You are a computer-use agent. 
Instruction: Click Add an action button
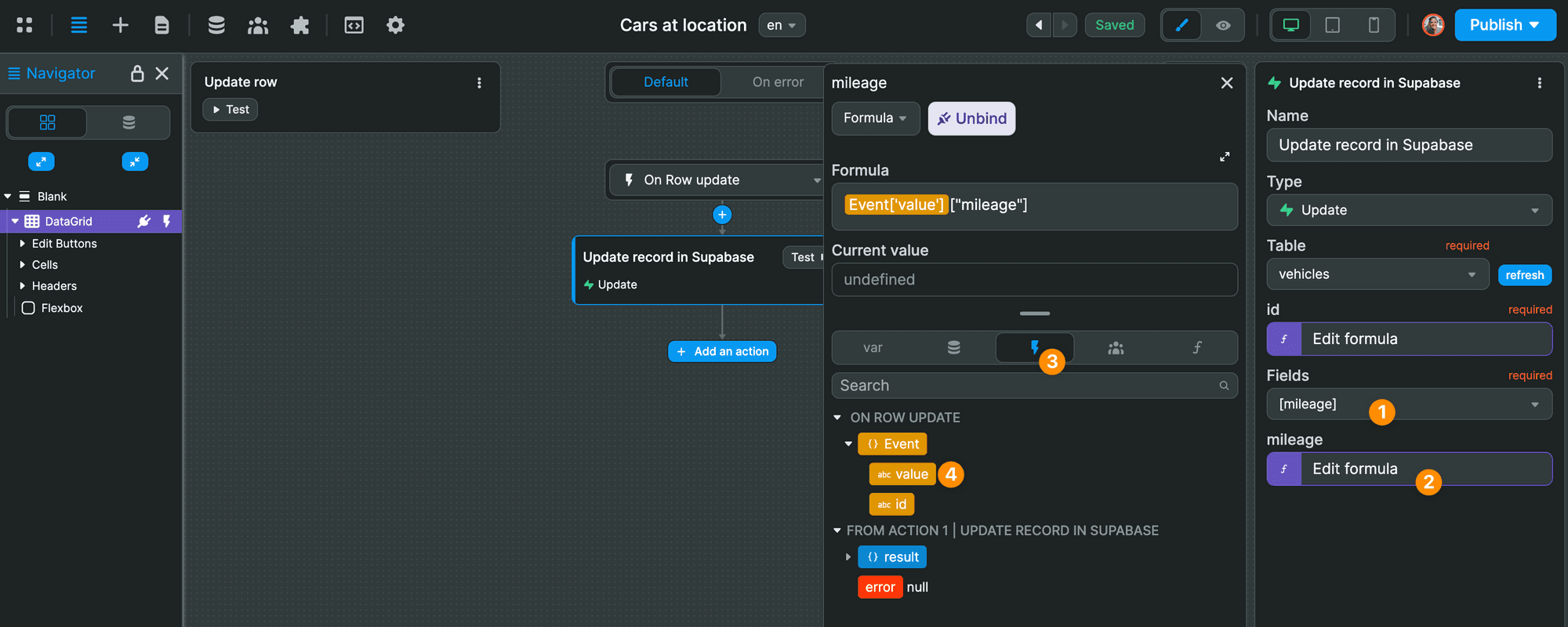click(x=722, y=351)
